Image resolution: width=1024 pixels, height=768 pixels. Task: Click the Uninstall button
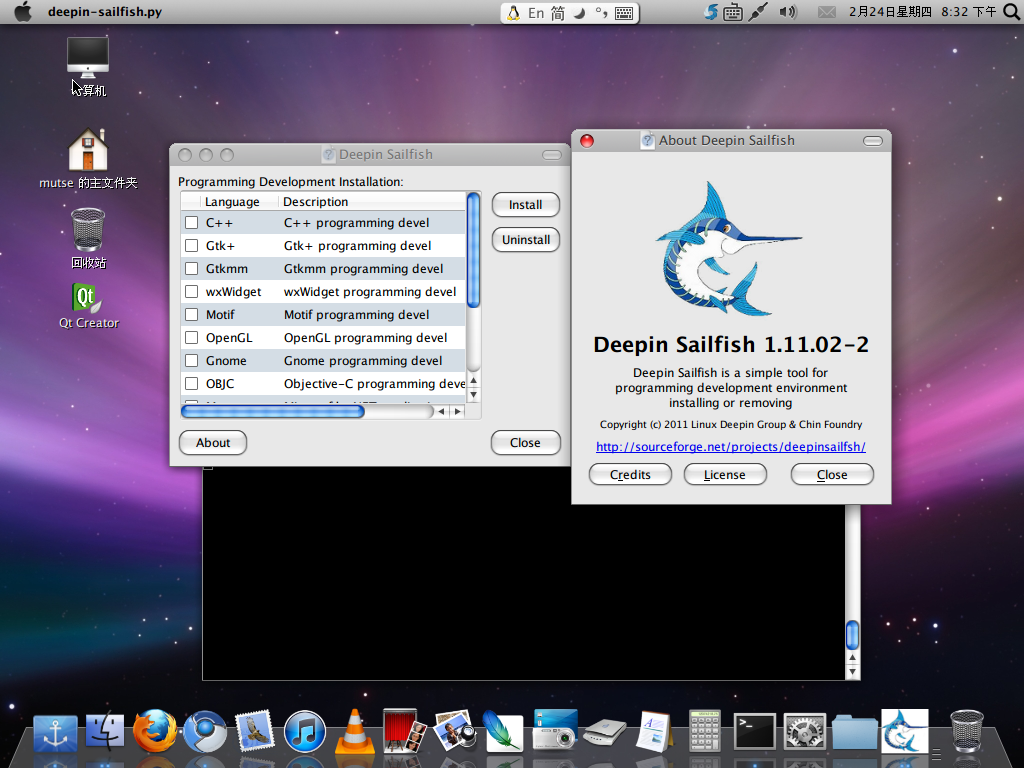point(526,240)
